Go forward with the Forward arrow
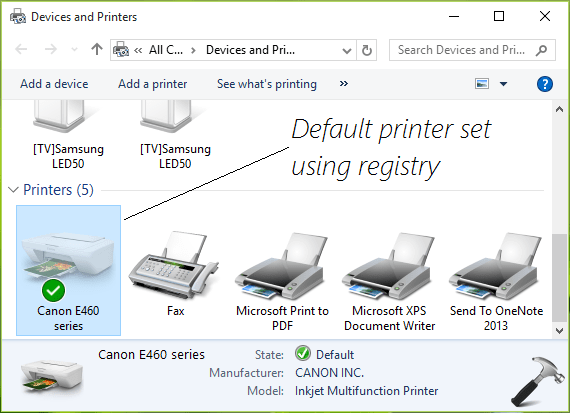This screenshot has width=570, height=413. [x=51, y=49]
